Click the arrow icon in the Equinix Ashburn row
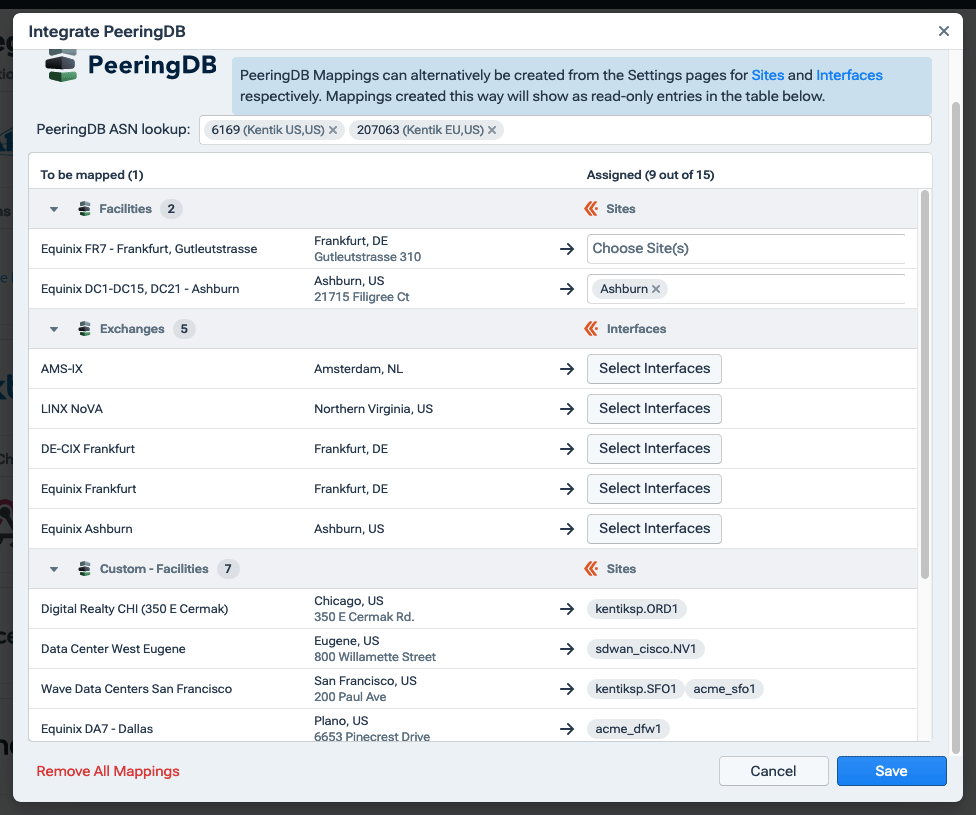This screenshot has width=976, height=815. click(567, 528)
